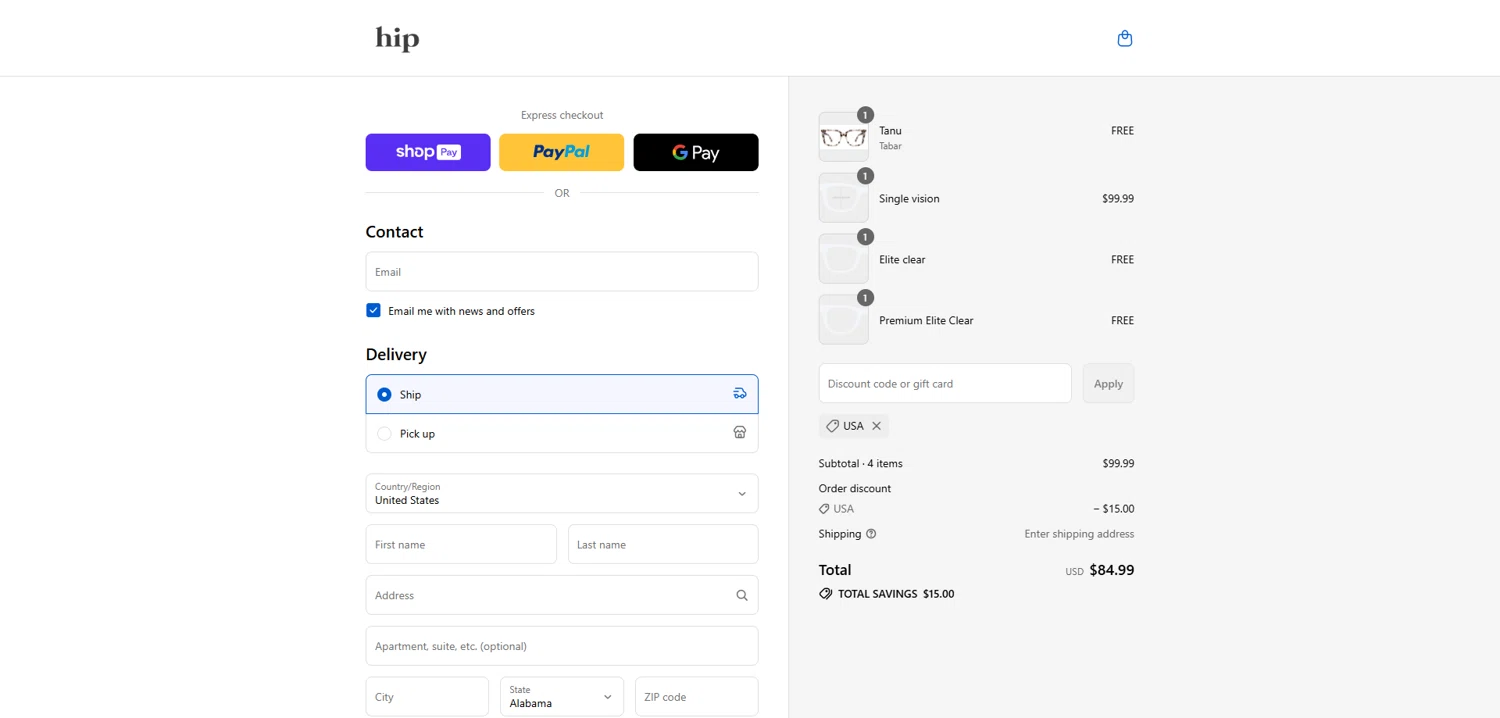
Task: Uncheck Email me with news and offers
Action: click(x=373, y=311)
